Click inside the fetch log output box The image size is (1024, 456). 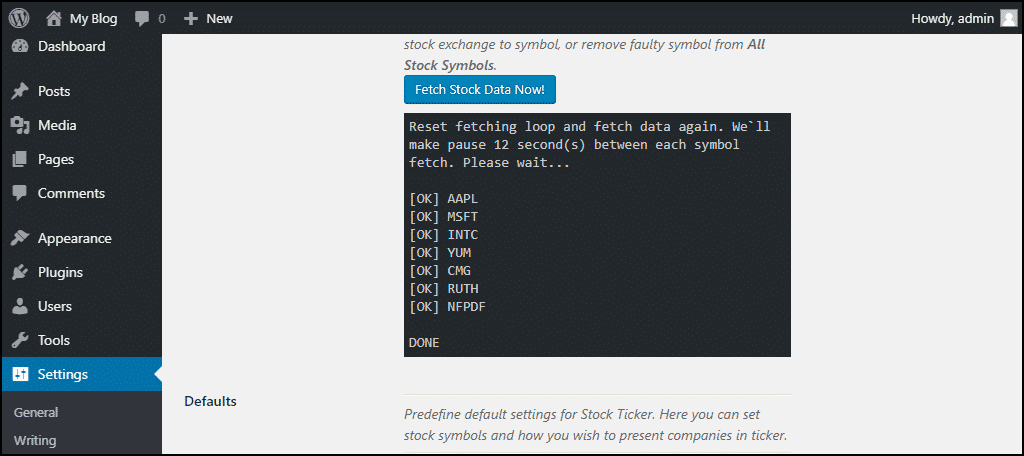pyautogui.click(x=598, y=235)
